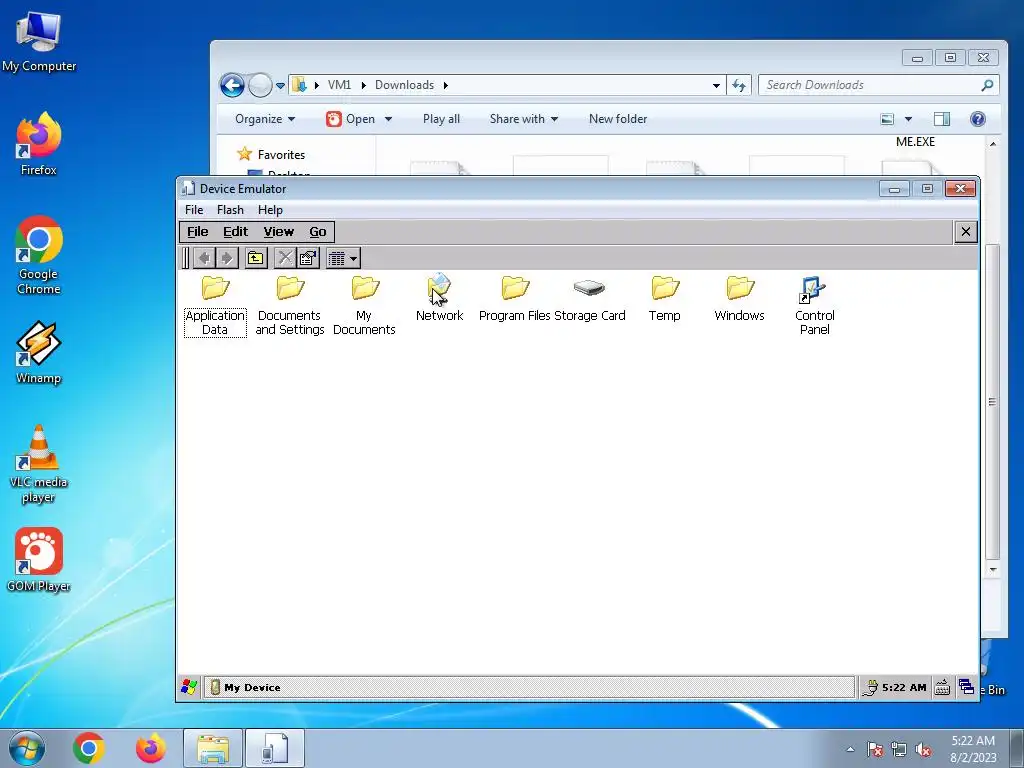Open Explorer Help icon
Viewport: 1024px width, 768px height.
(x=978, y=119)
